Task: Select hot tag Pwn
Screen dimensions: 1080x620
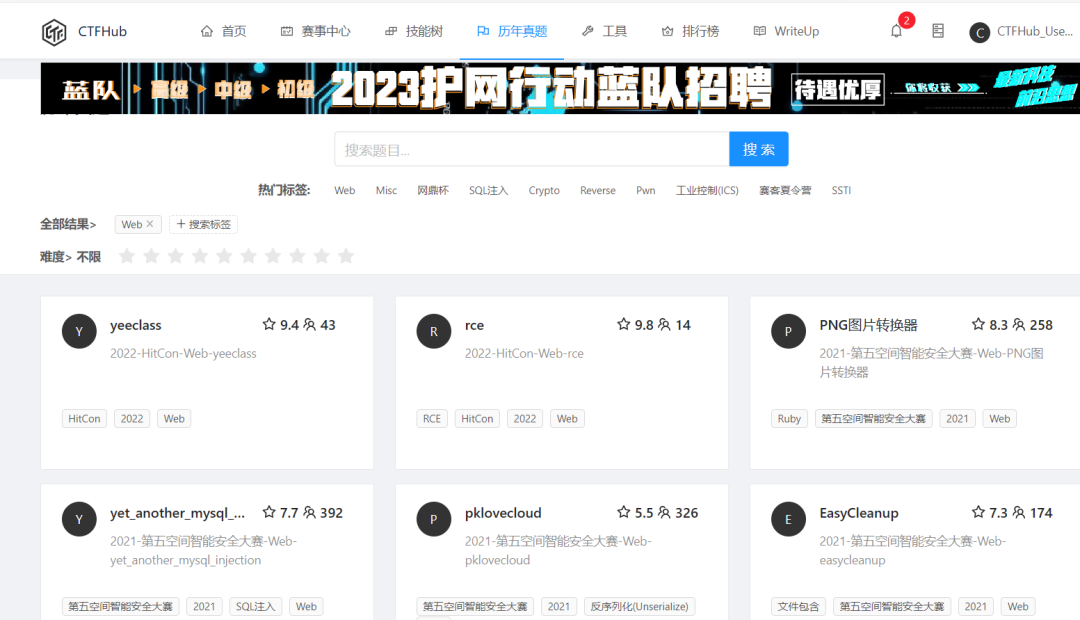Action: tap(645, 191)
